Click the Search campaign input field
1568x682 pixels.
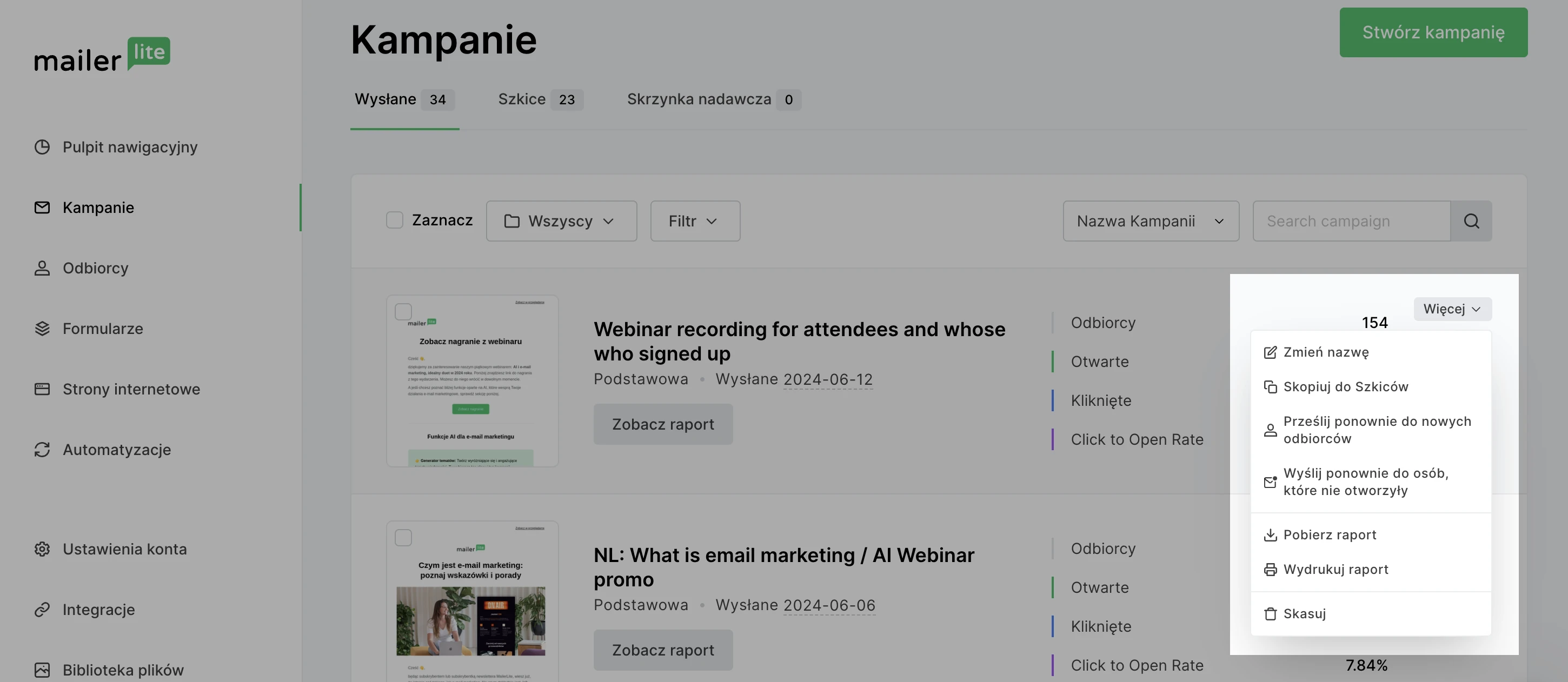1351,221
